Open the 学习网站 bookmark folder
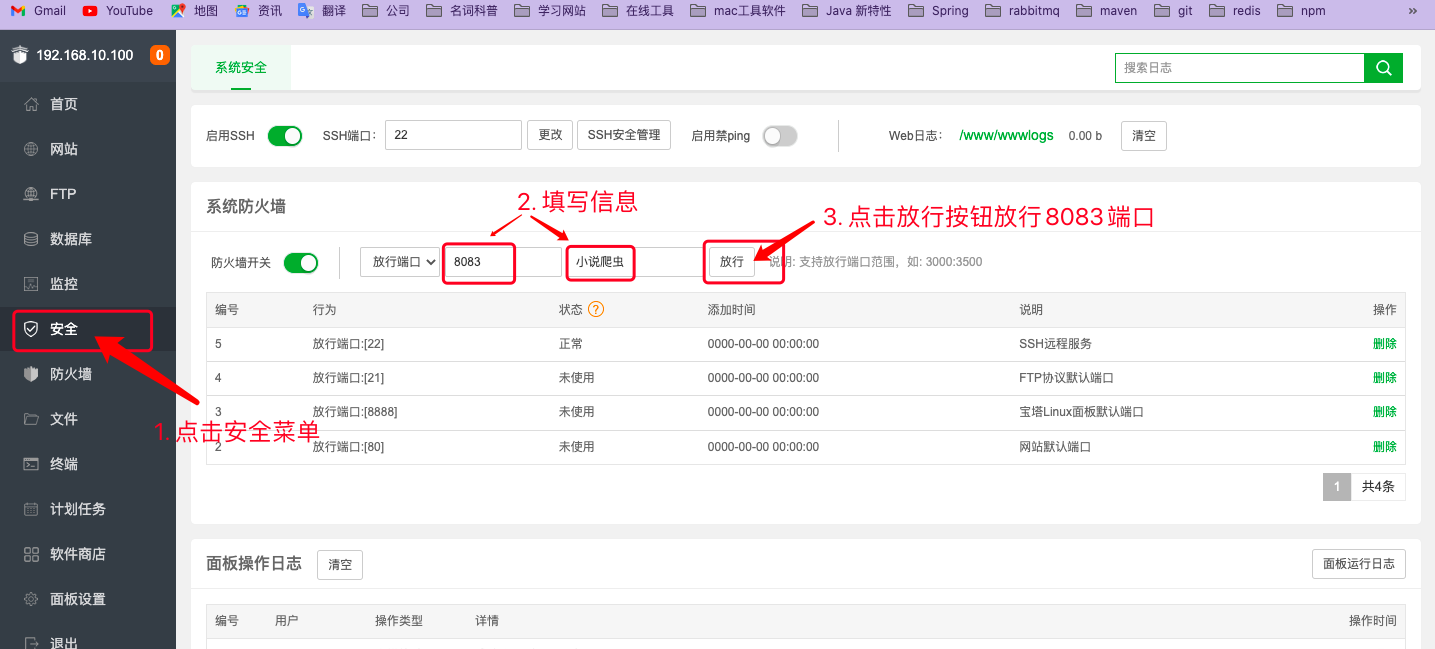 (550, 11)
